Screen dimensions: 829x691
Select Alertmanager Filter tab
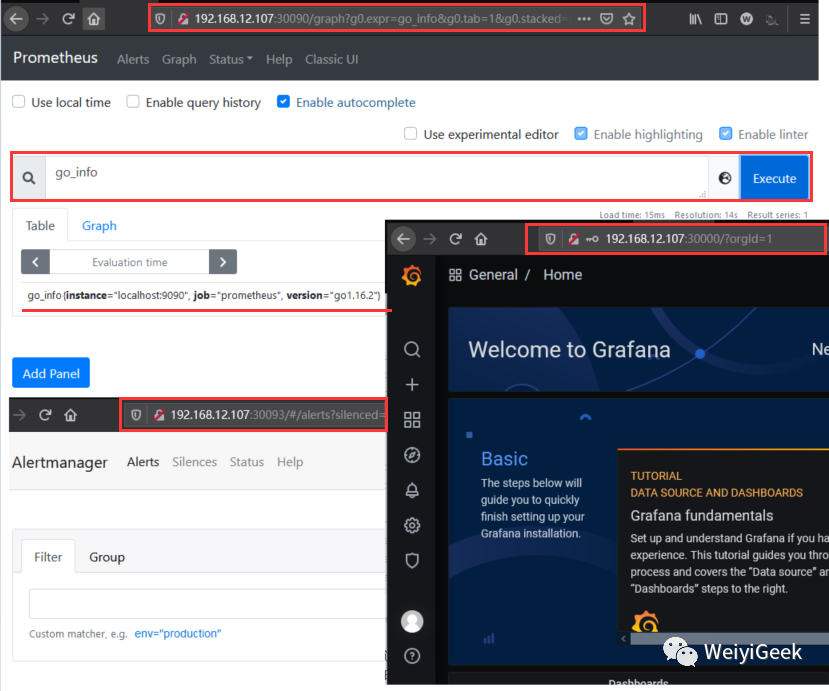48,557
